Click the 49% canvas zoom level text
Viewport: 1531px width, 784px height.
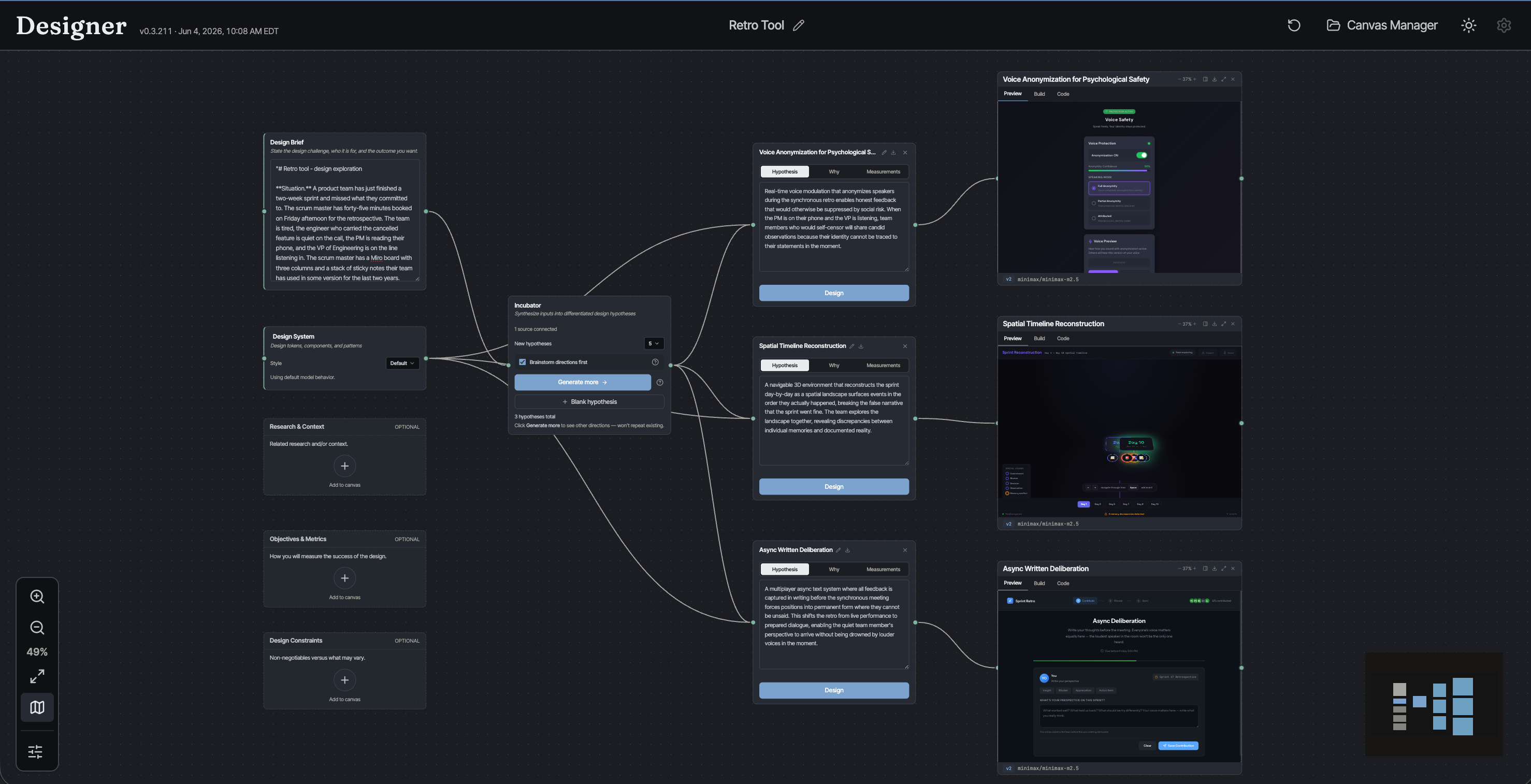37,652
